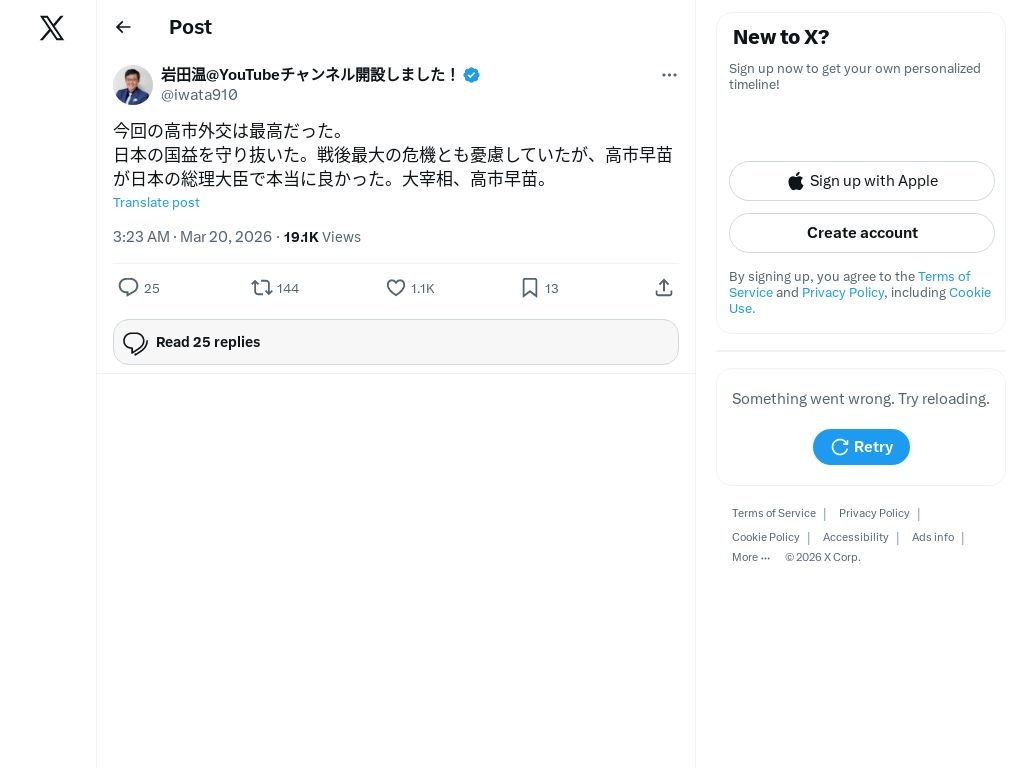Open the post's more options menu
Screen dimensions: 1024x768
pos(669,75)
